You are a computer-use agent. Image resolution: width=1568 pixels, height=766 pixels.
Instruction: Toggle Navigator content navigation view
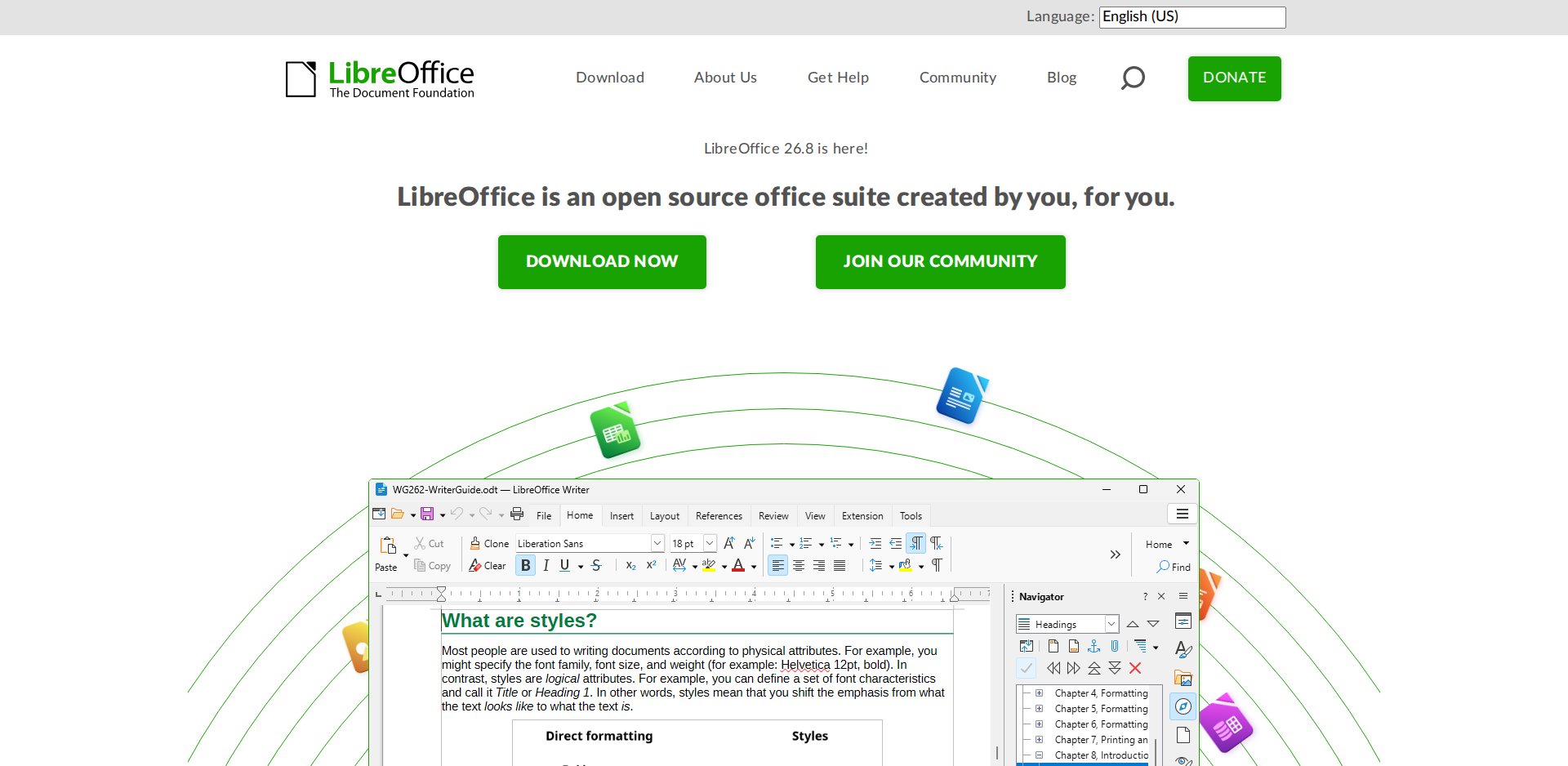click(x=1027, y=646)
